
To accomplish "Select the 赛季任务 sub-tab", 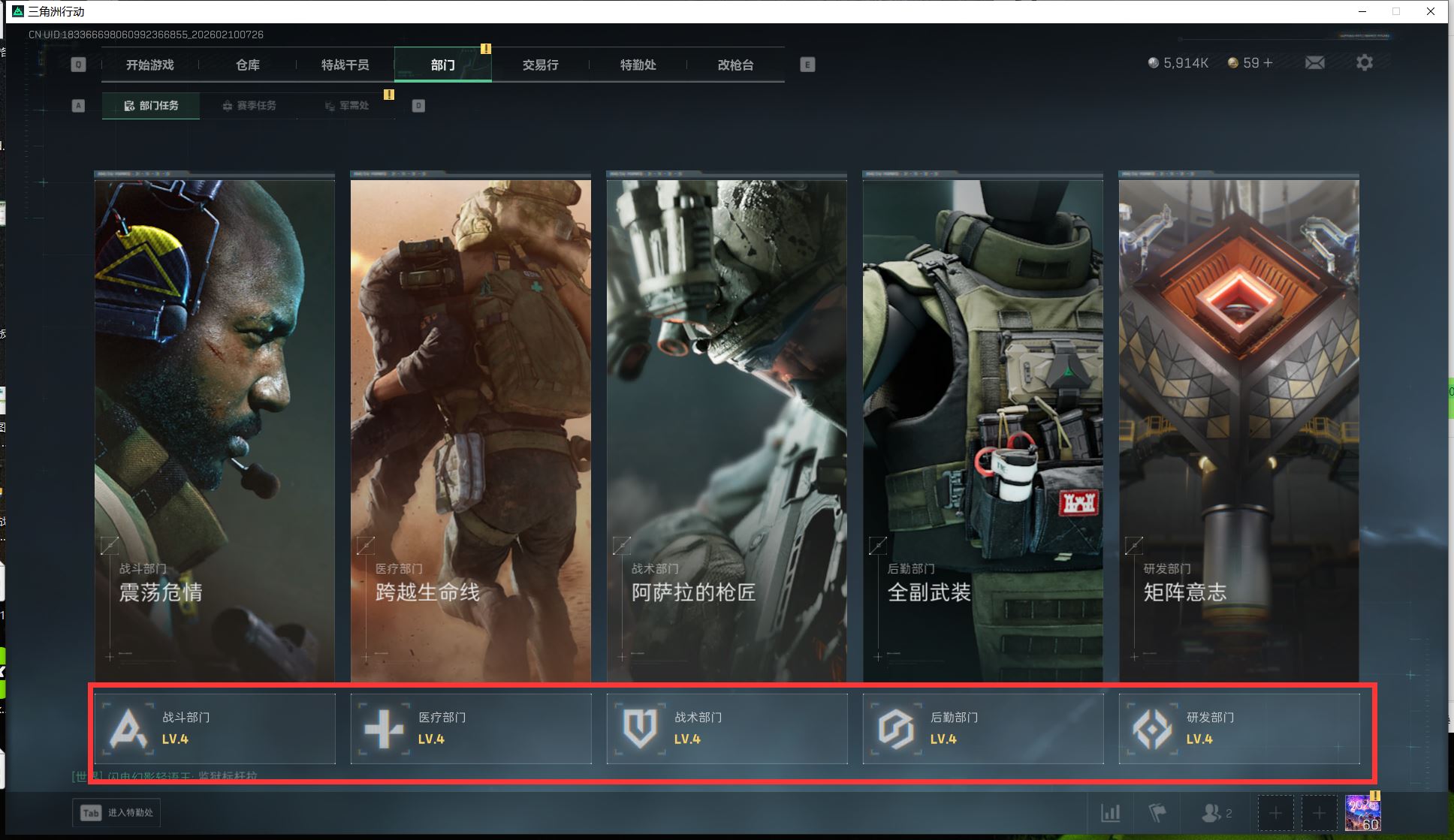I will click(x=249, y=106).
